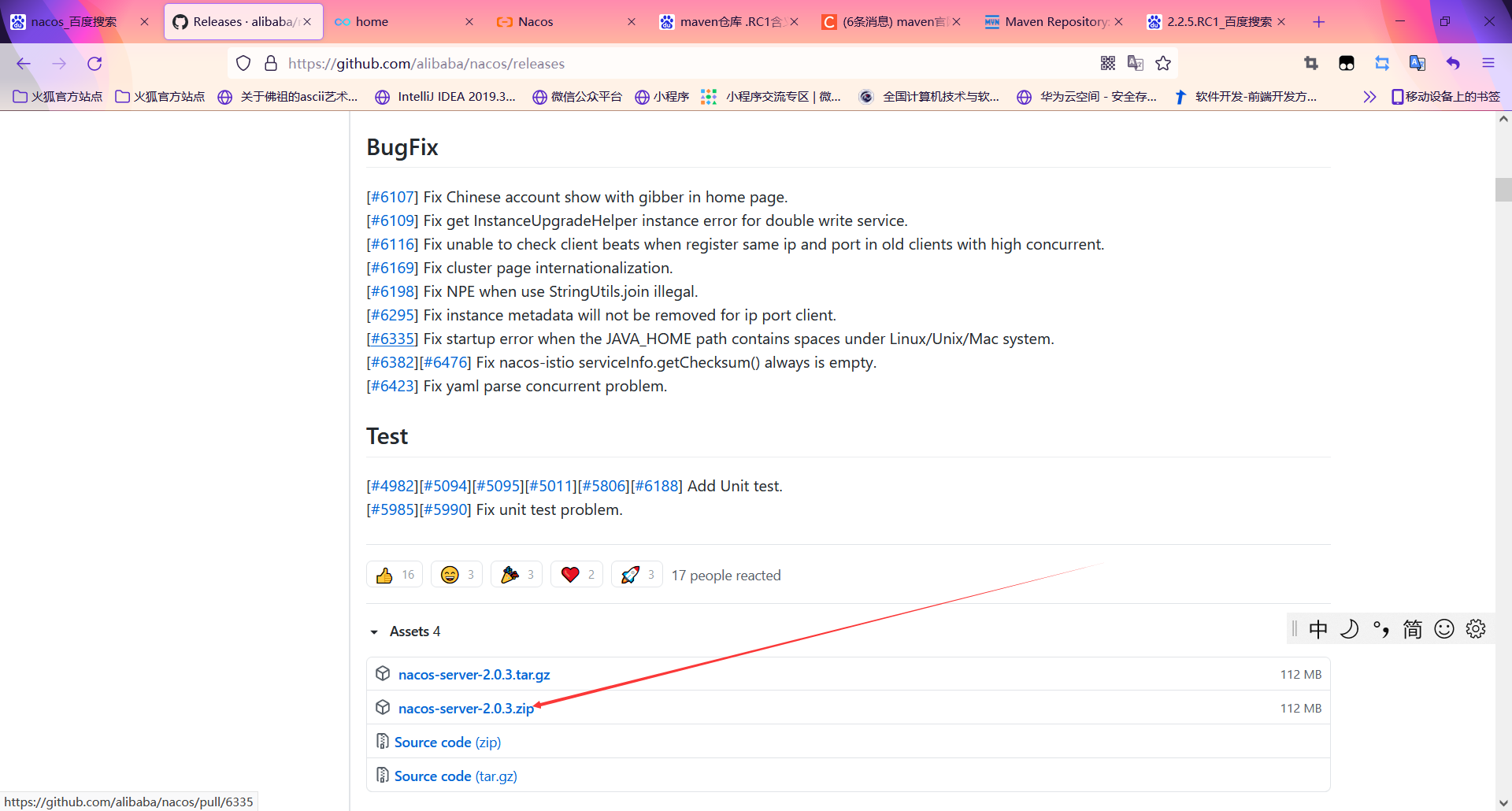Add the party popper reaction

click(517, 575)
